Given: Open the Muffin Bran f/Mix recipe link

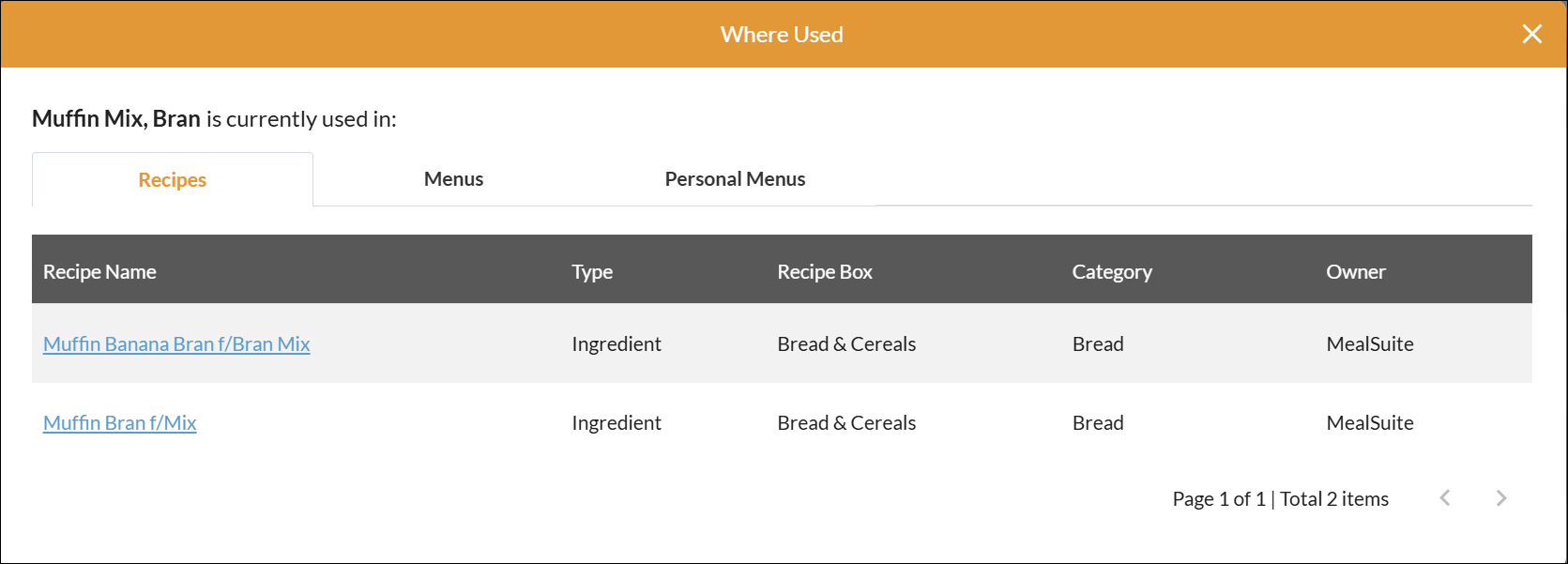Looking at the screenshot, I should click(x=120, y=423).
